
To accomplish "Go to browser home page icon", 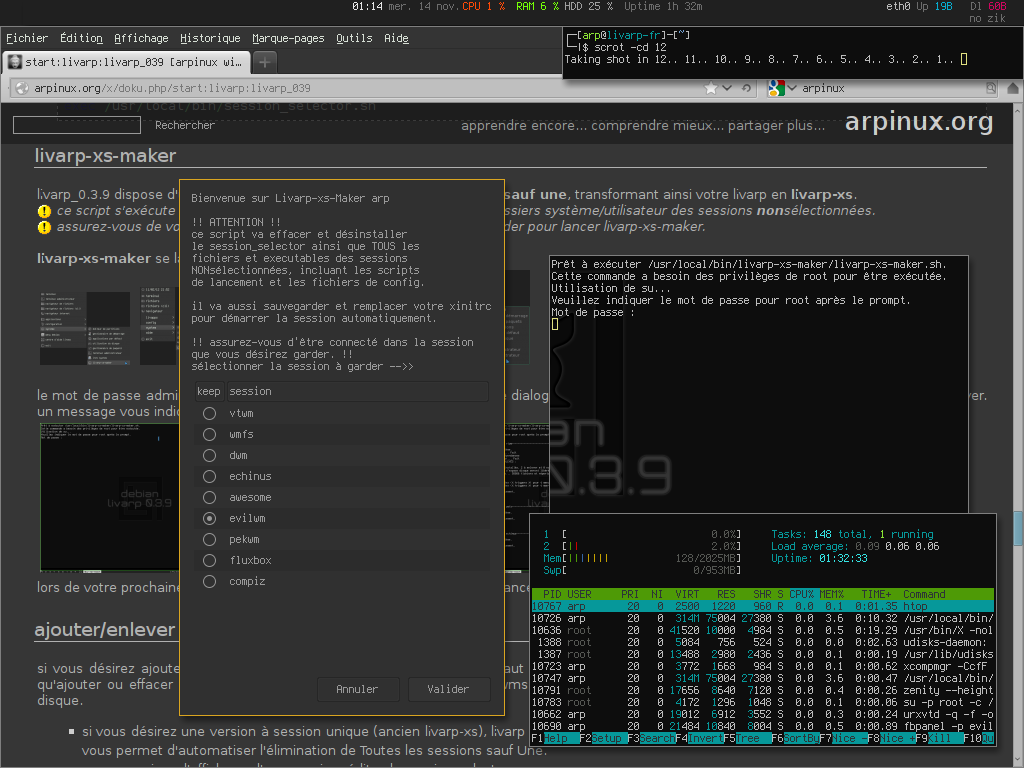I will click(x=1013, y=88).
